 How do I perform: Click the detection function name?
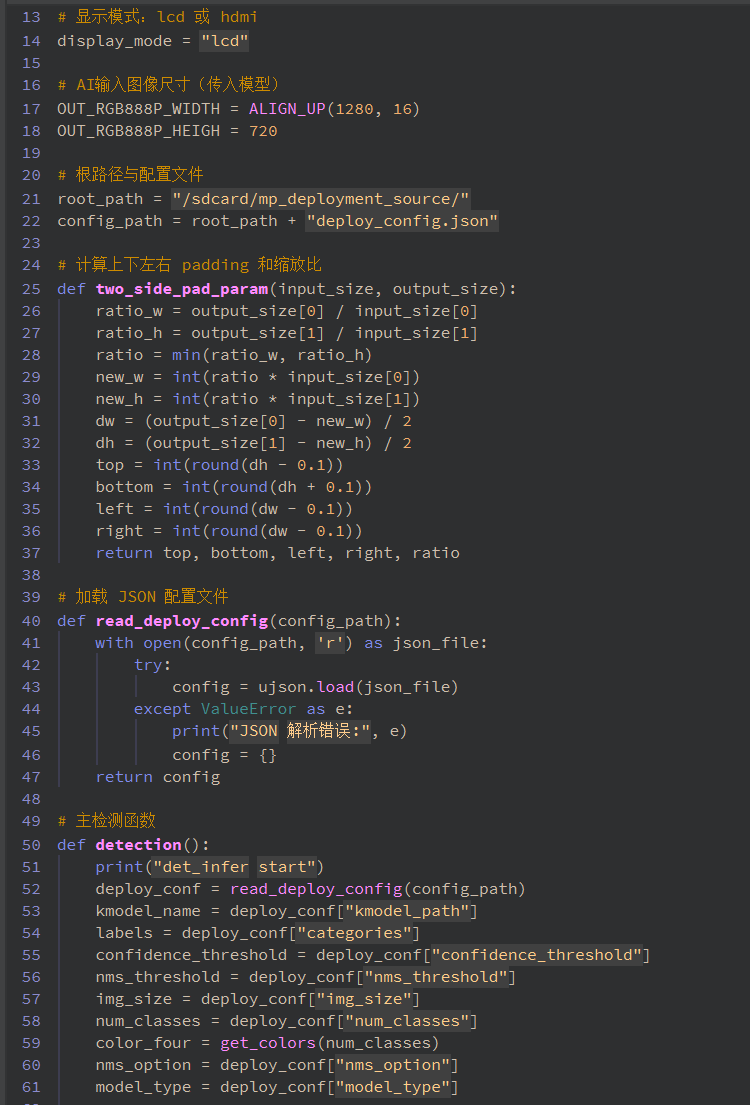138,845
